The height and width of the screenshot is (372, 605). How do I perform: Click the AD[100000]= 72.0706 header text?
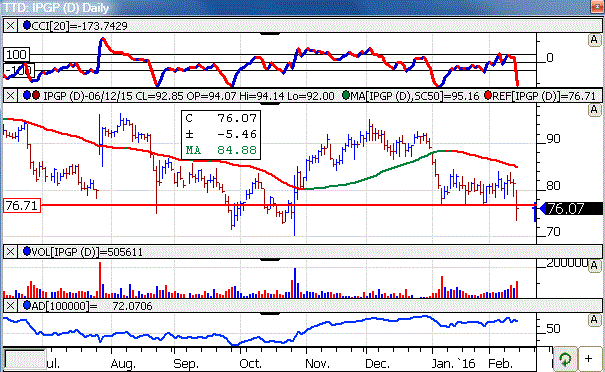(x=92, y=306)
